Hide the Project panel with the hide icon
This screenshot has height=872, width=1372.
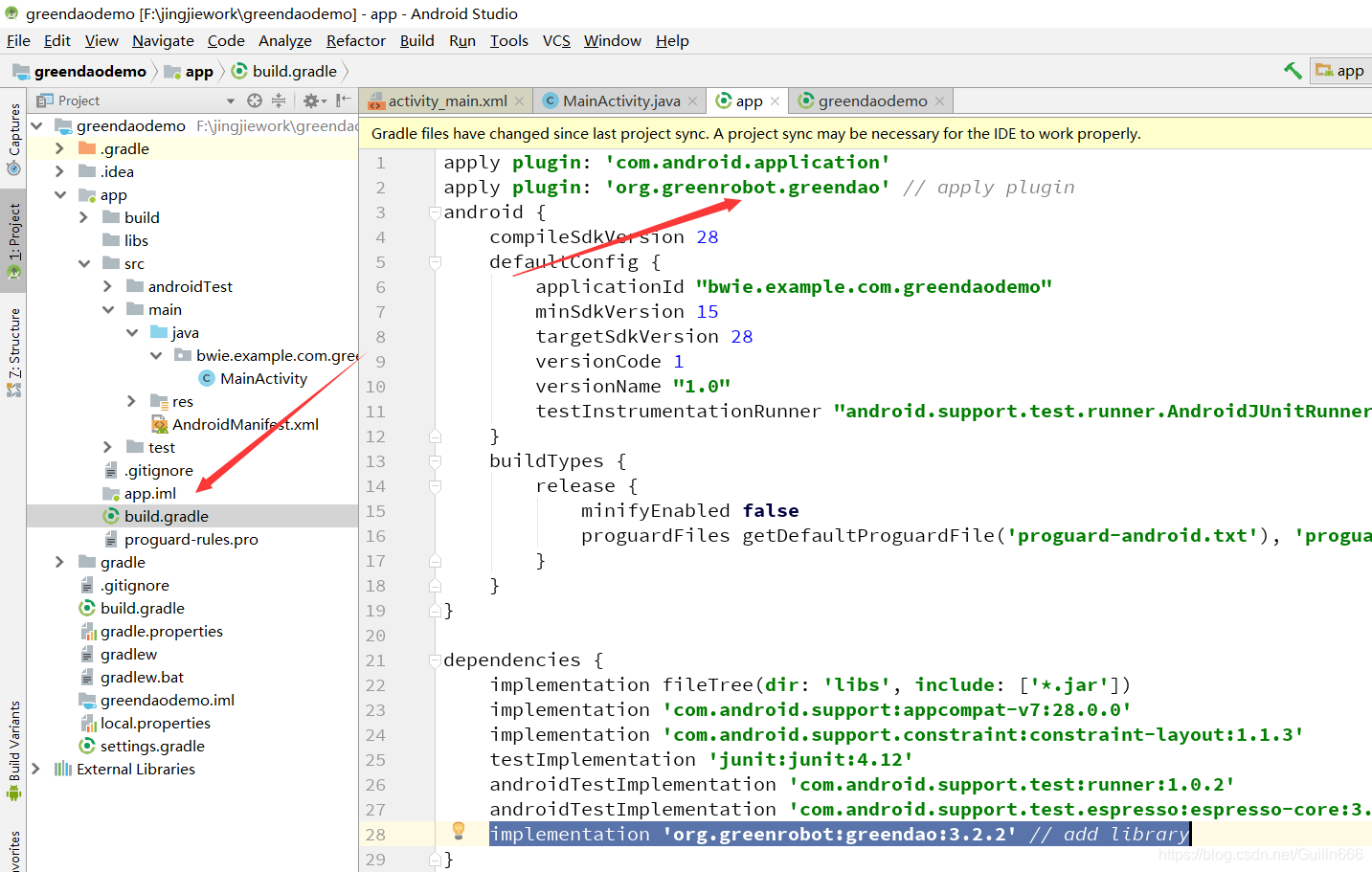click(x=343, y=101)
